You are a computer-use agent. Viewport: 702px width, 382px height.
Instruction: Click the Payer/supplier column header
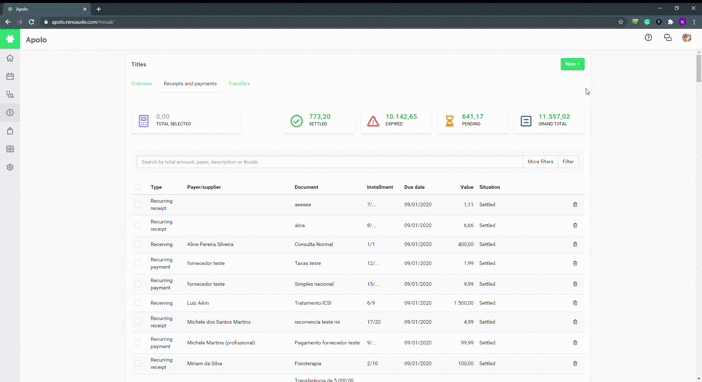(x=204, y=187)
